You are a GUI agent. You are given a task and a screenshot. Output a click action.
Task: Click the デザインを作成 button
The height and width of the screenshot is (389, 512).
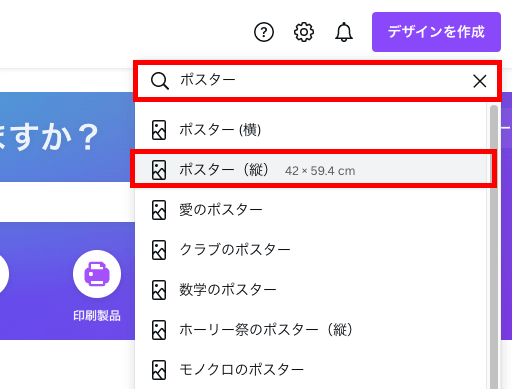[436, 32]
